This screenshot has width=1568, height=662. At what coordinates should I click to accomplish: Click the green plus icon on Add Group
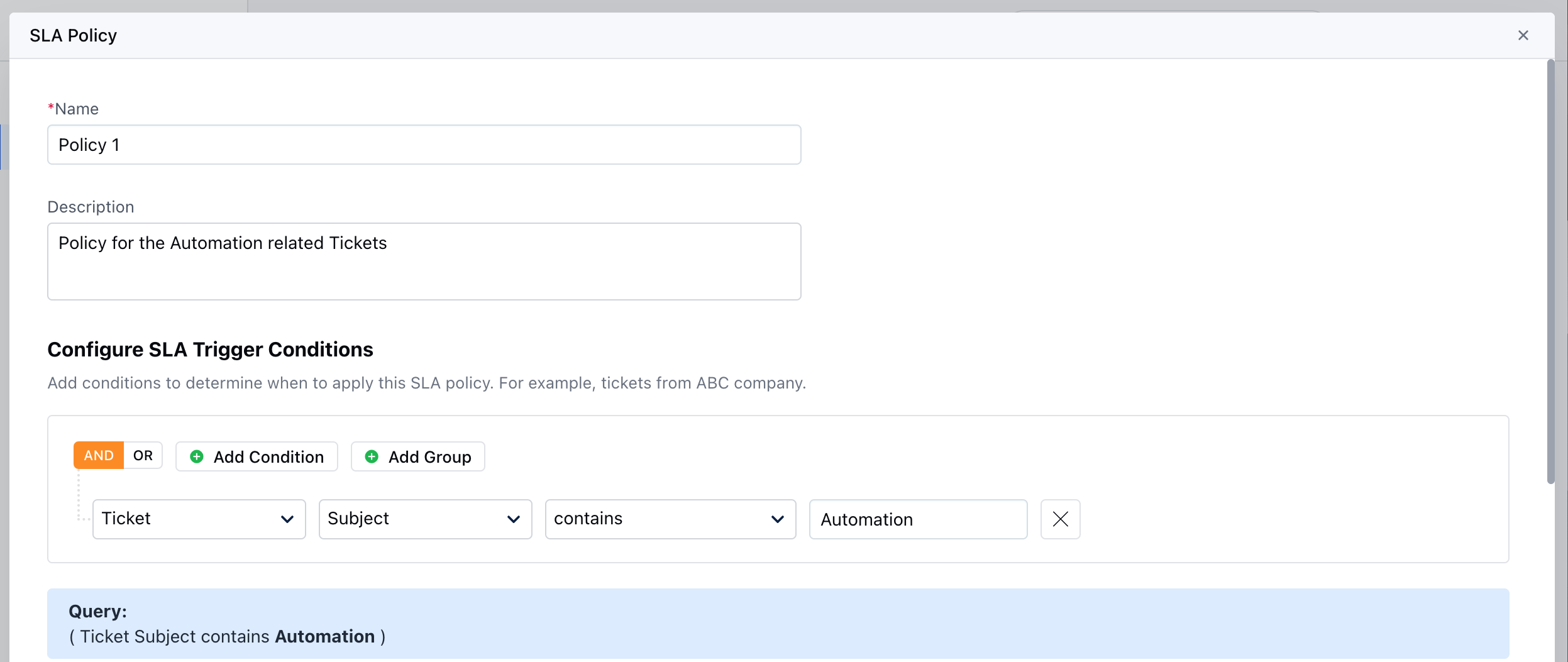pos(372,456)
